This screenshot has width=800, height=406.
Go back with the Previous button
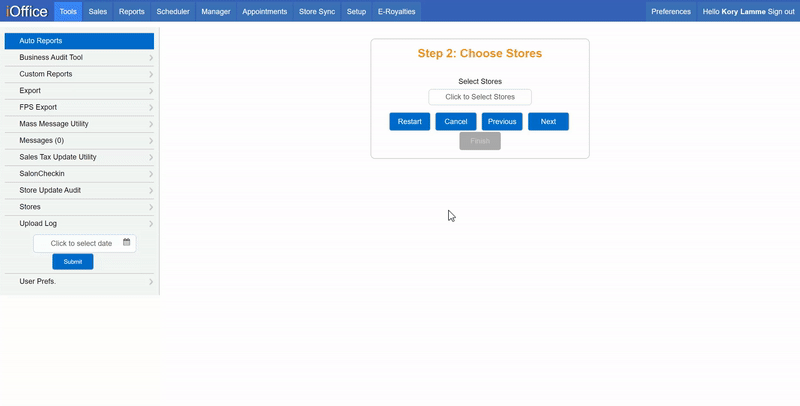pyautogui.click(x=502, y=121)
